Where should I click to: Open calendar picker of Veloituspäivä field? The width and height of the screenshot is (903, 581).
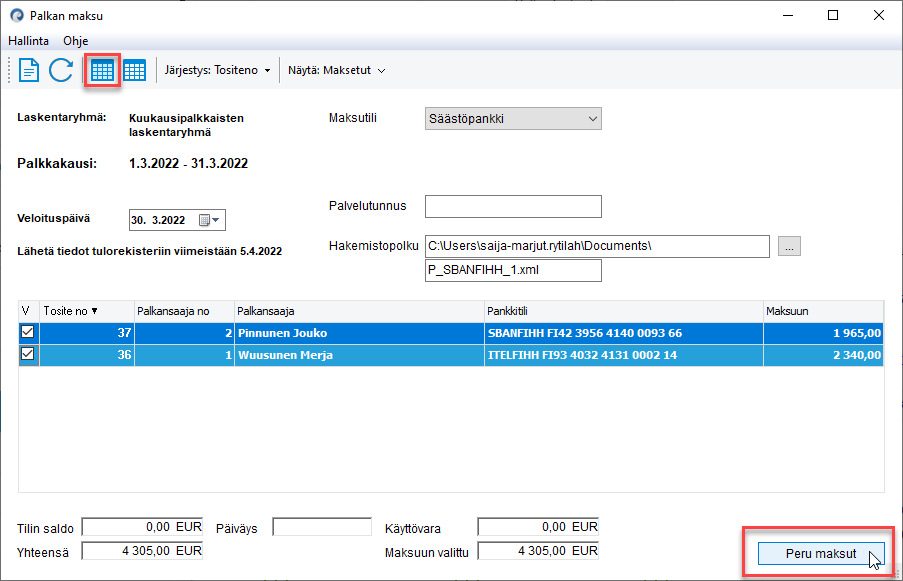click(x=209, y=220)
